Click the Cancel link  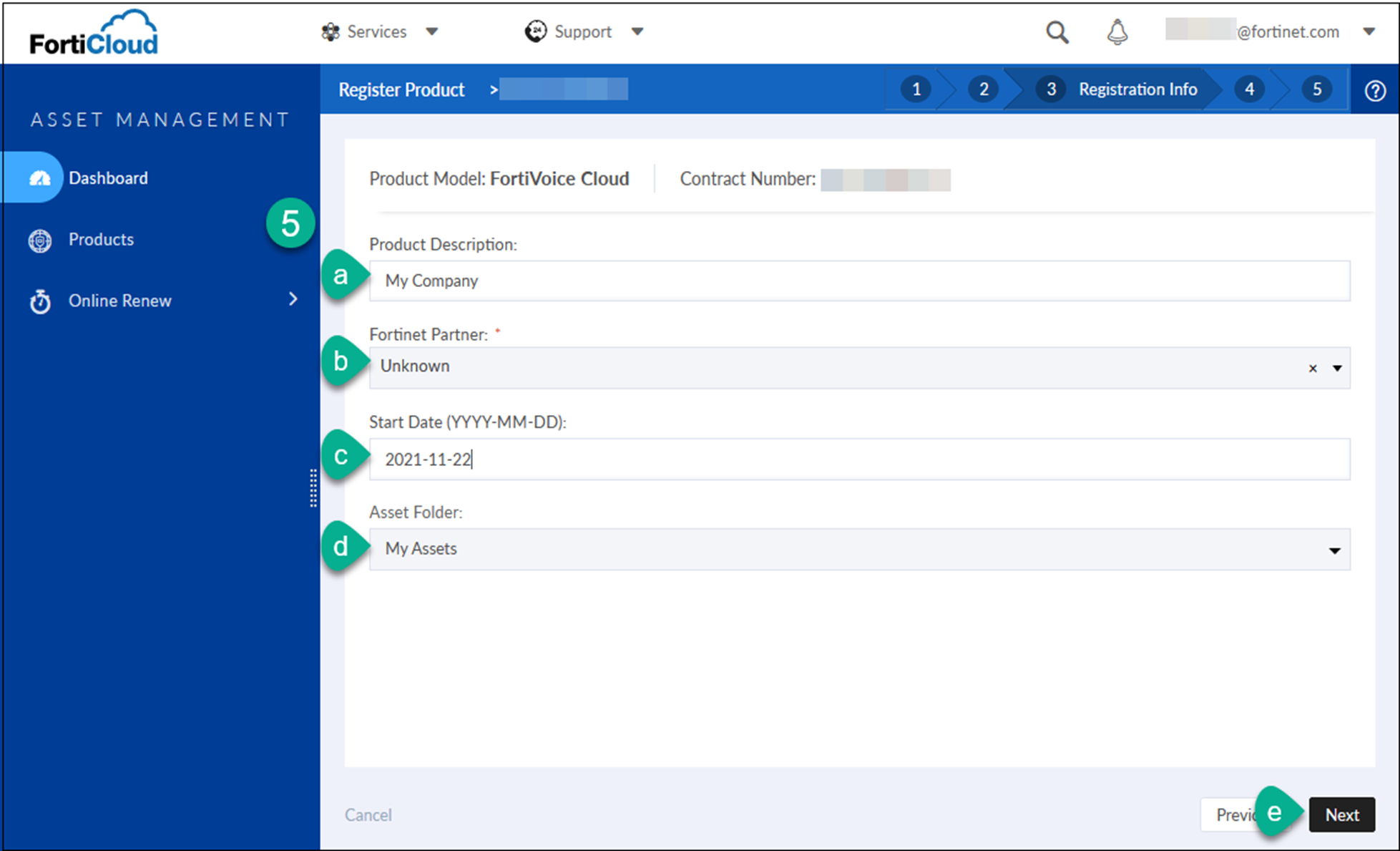(368, 814)
